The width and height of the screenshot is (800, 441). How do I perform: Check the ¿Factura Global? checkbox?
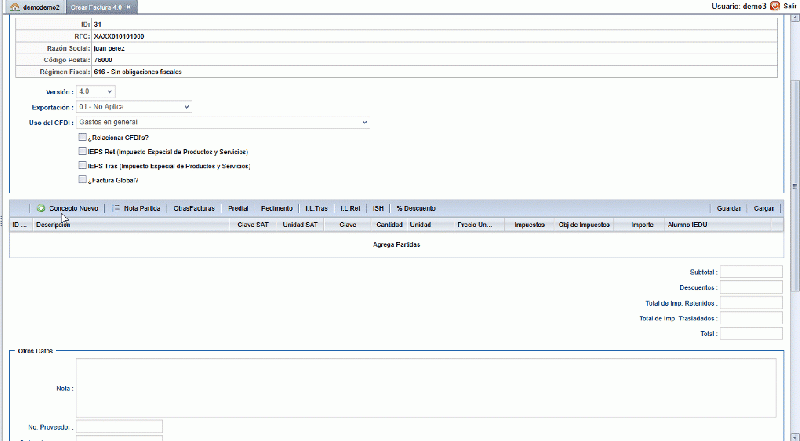coord(83,179)
